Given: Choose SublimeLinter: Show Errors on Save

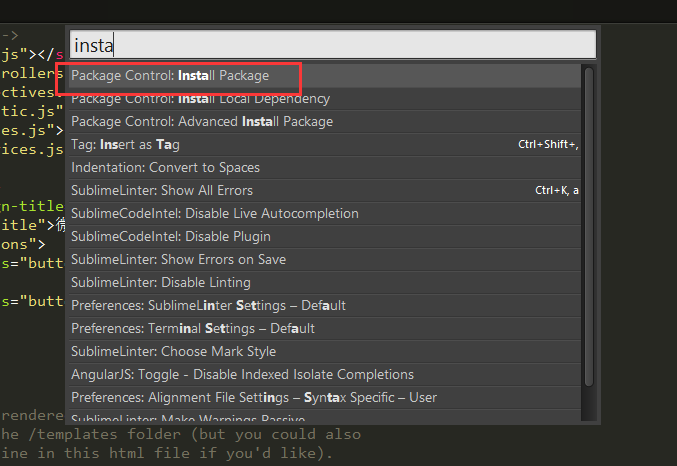Looking at the screenshot, I should pyautogui.click(x=325, y=260).
